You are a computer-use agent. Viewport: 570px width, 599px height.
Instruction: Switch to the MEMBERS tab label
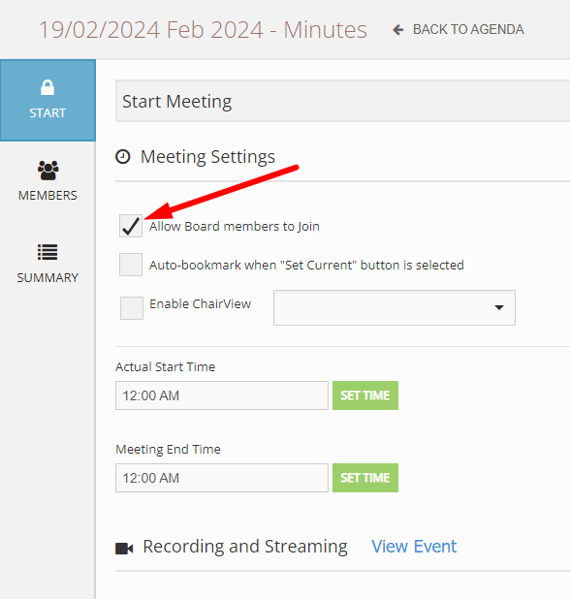pos(48,196)
